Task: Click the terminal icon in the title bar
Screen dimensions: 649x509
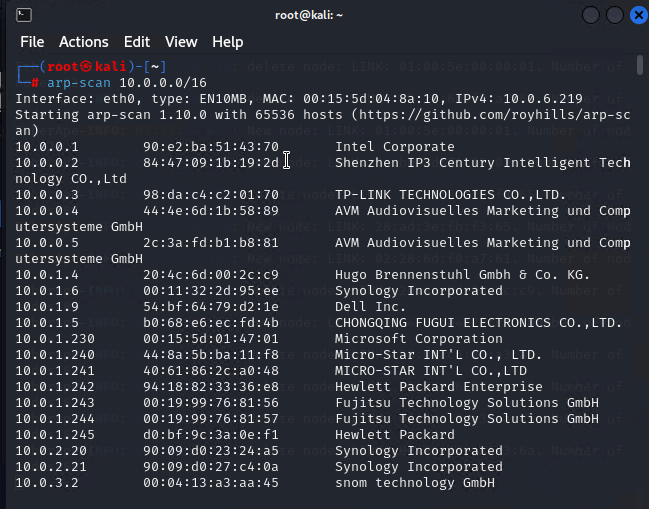Action: tap(24, 15)
